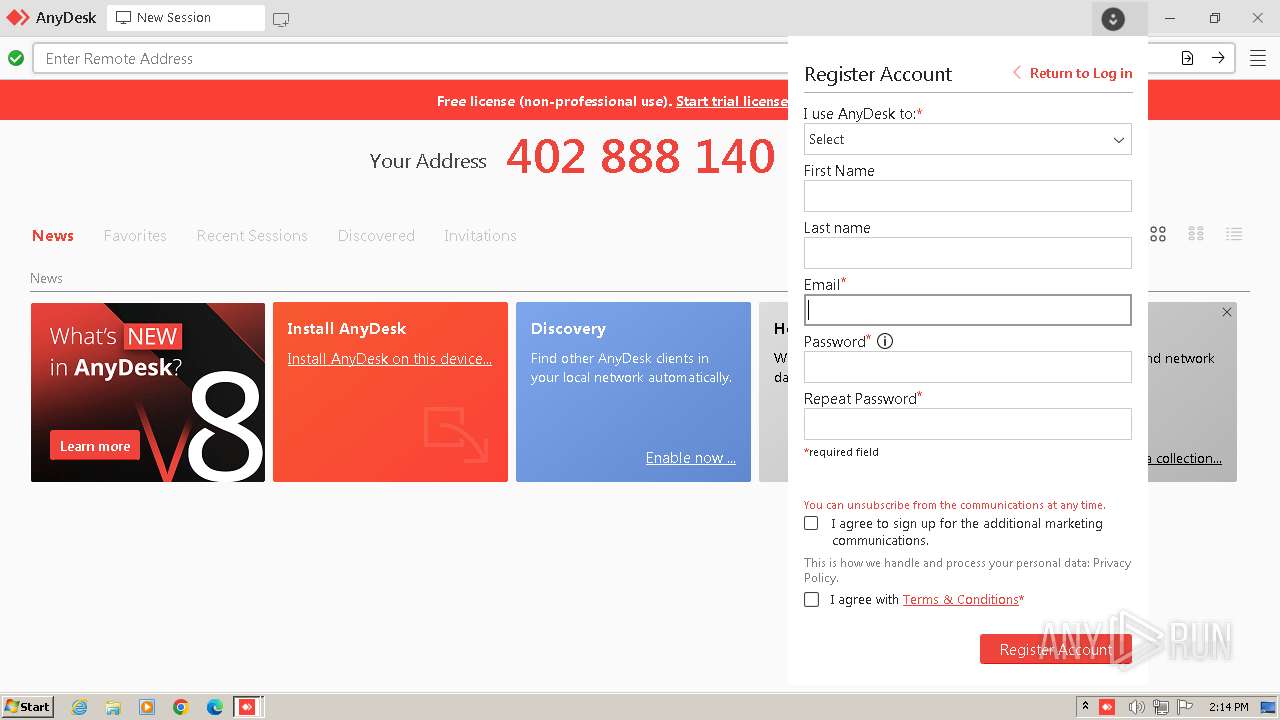Image resolution: width=1280 pixels, height=720 pixels.
Task: Click the First Name input field
Action: coord(967,196)
